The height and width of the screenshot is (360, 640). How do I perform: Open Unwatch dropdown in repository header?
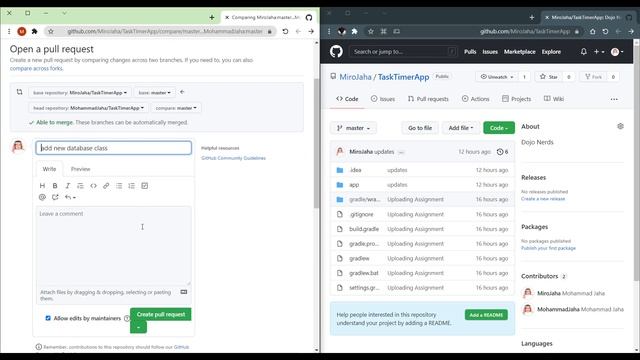click(x=497, y=77)
